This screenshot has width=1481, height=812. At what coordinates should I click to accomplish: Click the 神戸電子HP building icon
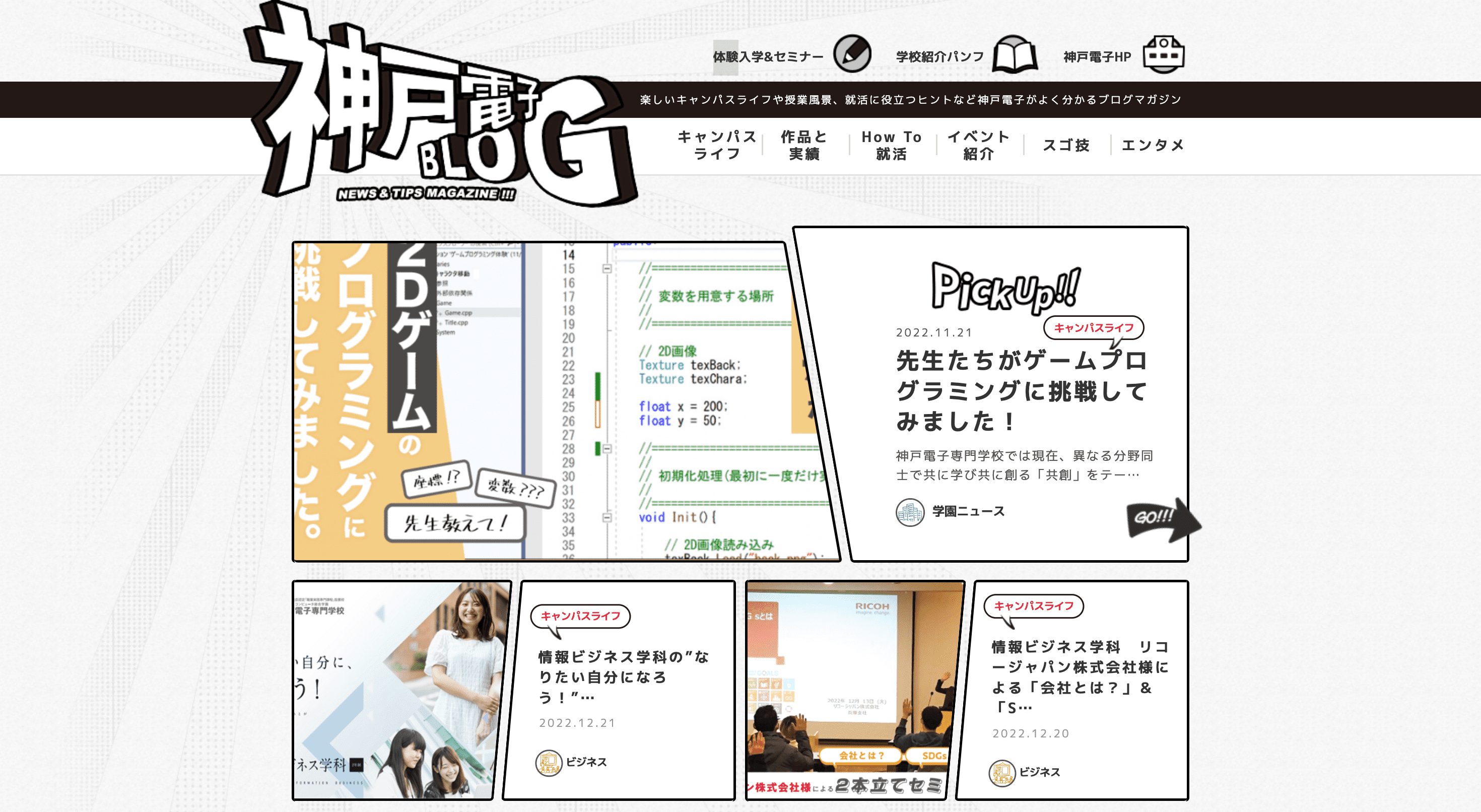coord(1164,54)
